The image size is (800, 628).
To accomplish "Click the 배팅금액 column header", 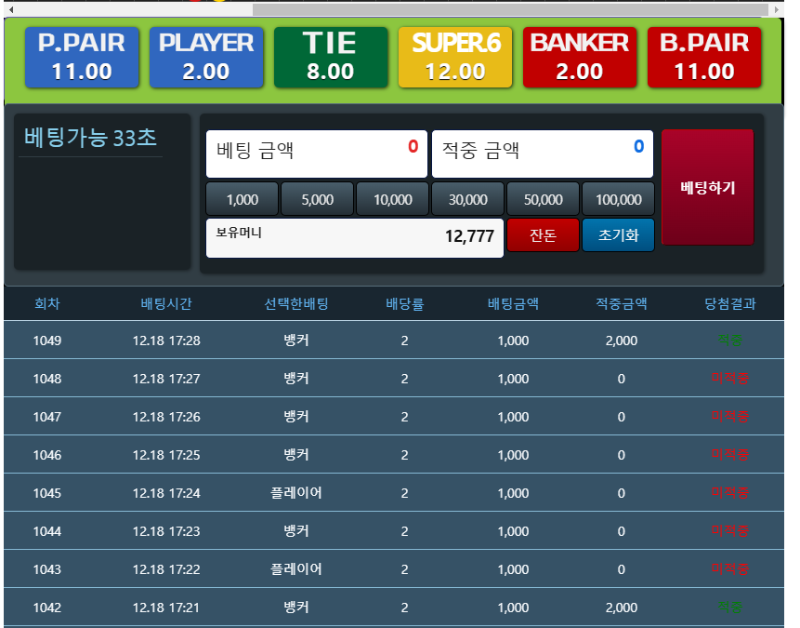I will pos(513,304).
